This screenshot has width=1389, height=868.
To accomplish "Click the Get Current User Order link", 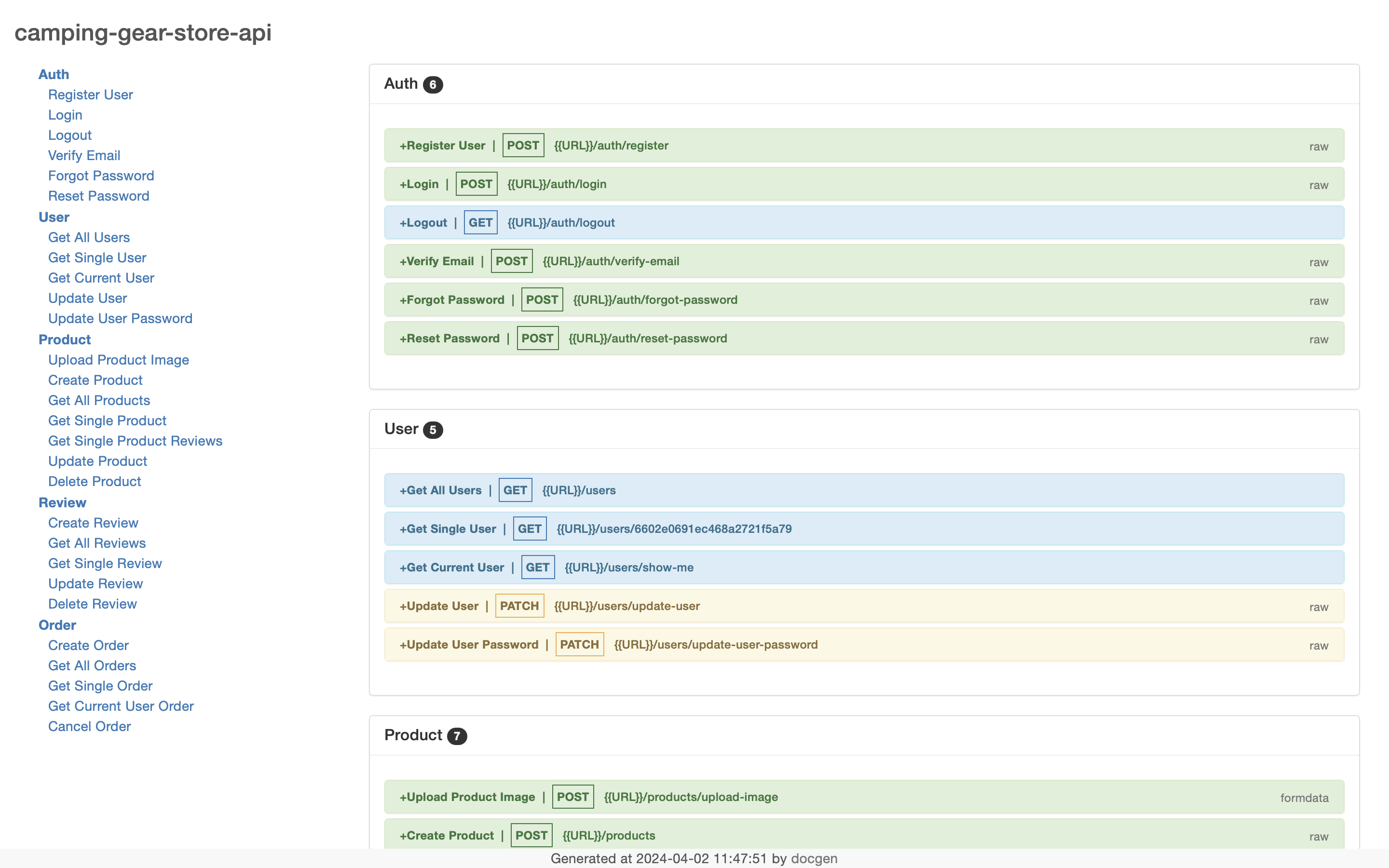I will (x=121, y=706).
